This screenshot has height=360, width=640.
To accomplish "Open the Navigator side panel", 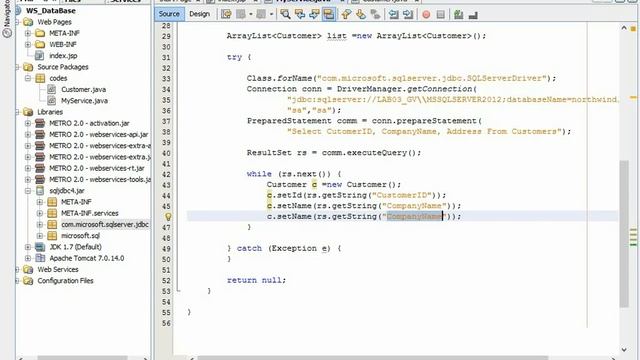I will pos(7,18).
